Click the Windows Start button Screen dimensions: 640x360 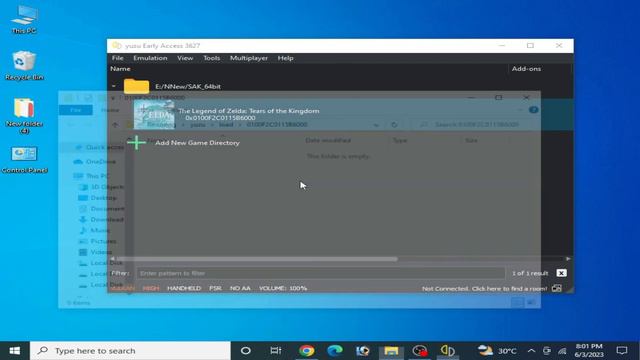(15, 351)
